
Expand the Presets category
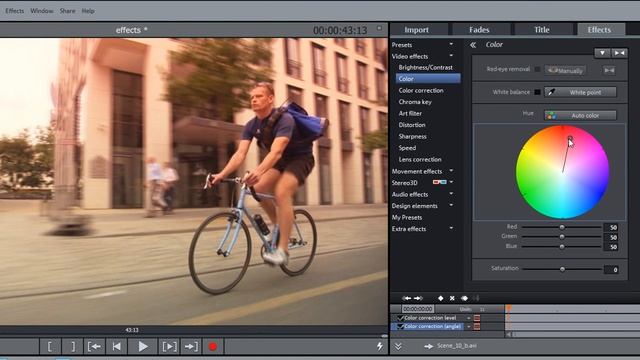[451, 44]
